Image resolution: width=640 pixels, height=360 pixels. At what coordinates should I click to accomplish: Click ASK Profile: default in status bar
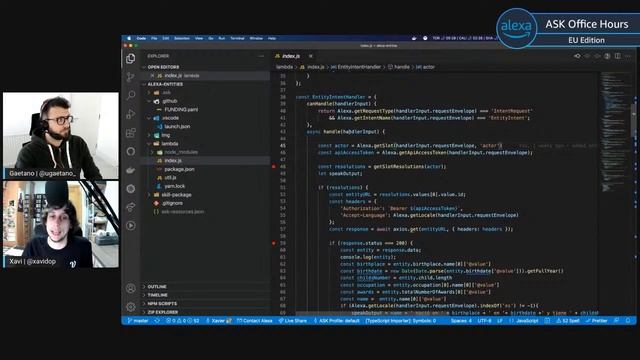337,321
